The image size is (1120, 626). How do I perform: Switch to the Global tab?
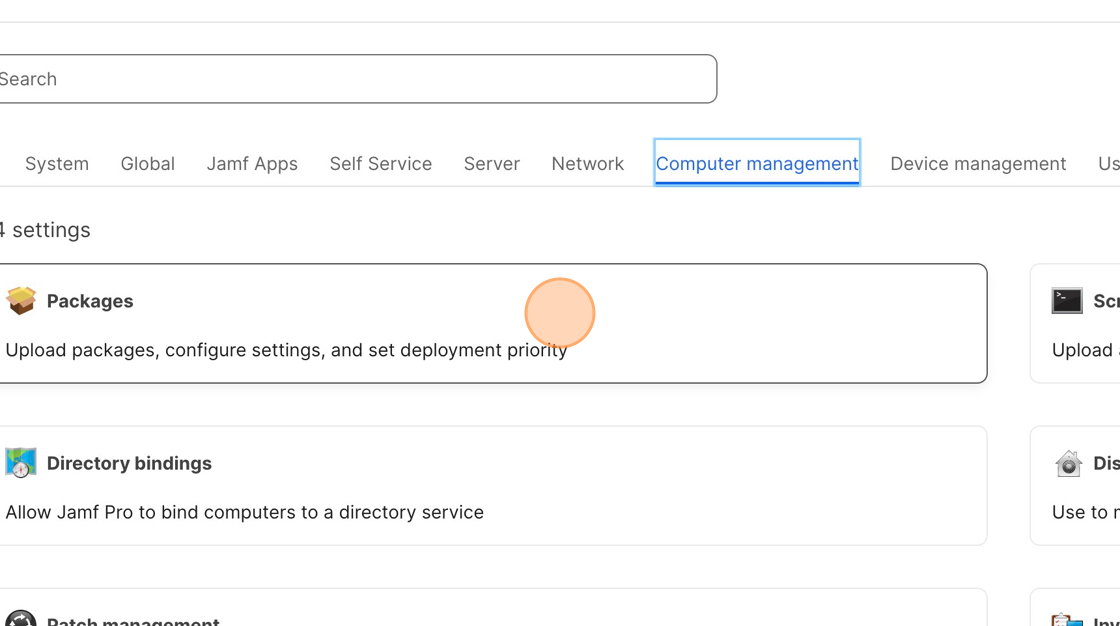(x=148, y=164)
